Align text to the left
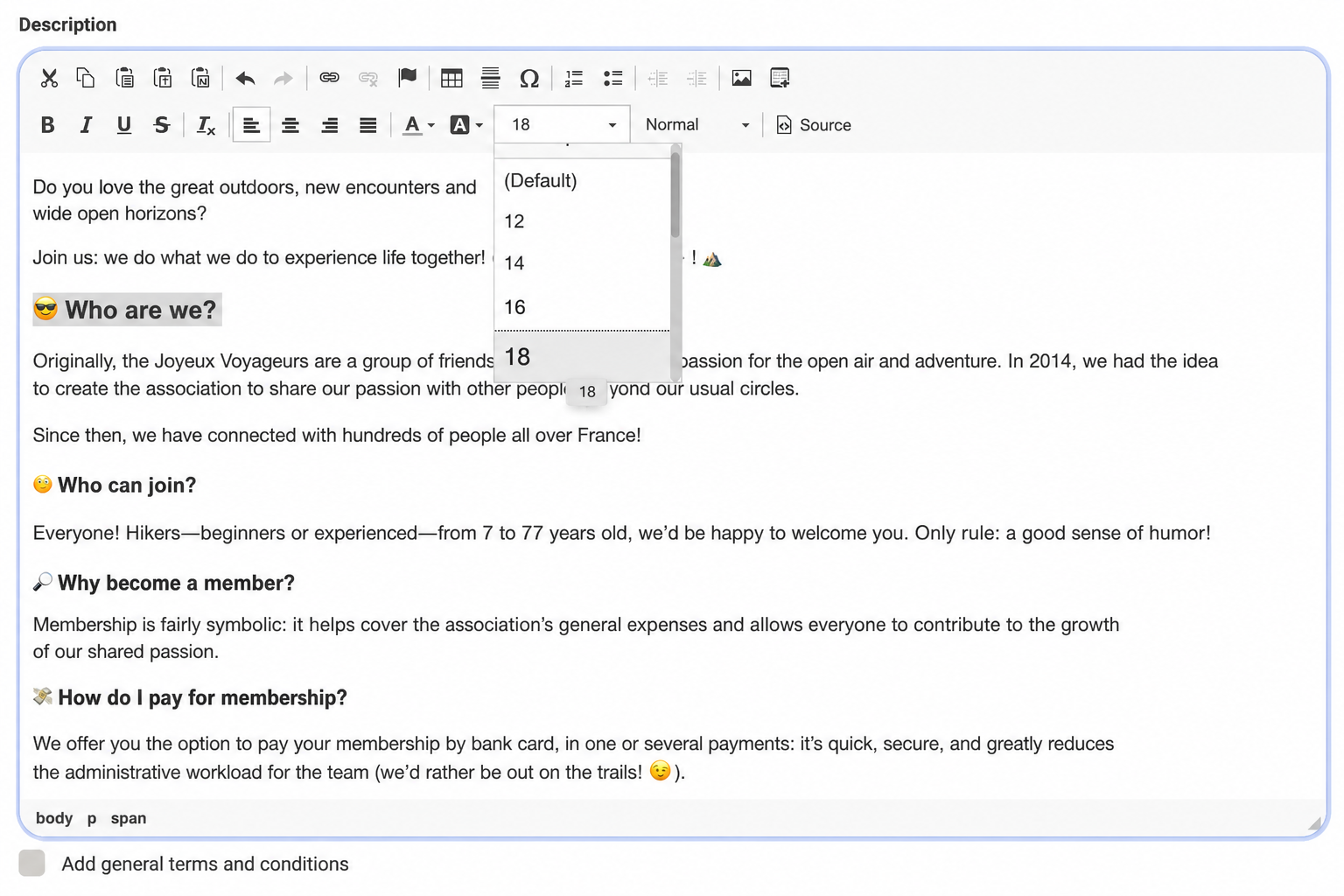 [x=251, y=125]
